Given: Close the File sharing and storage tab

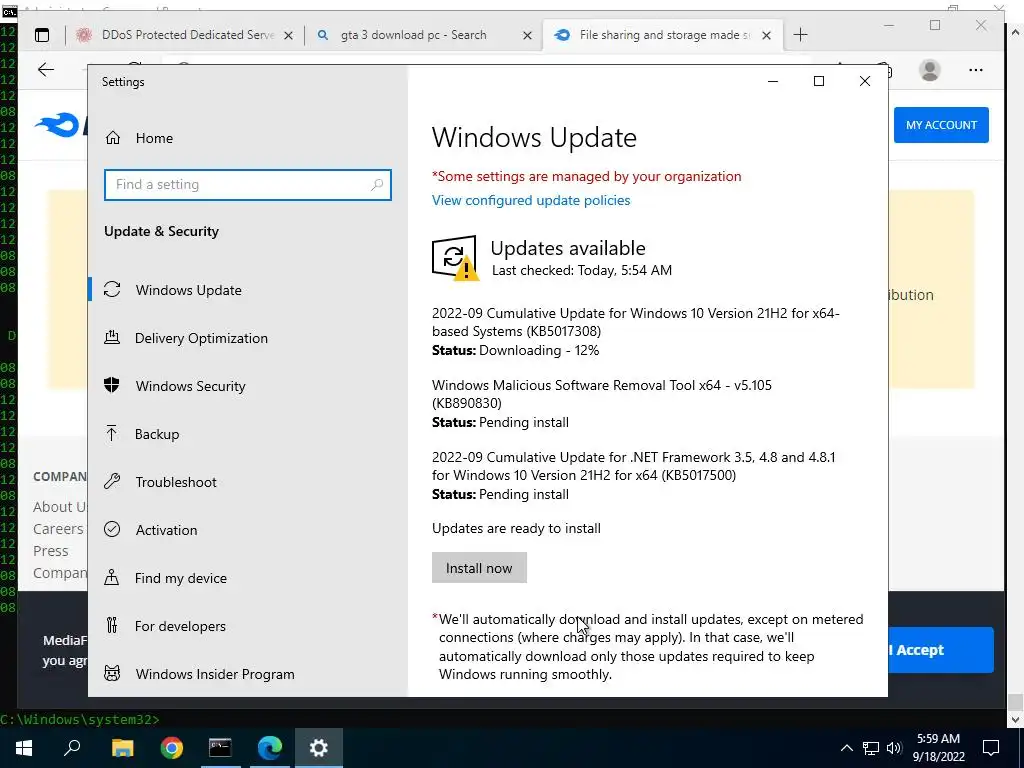Looking at the screenshot, I should [x=767, y=35].
